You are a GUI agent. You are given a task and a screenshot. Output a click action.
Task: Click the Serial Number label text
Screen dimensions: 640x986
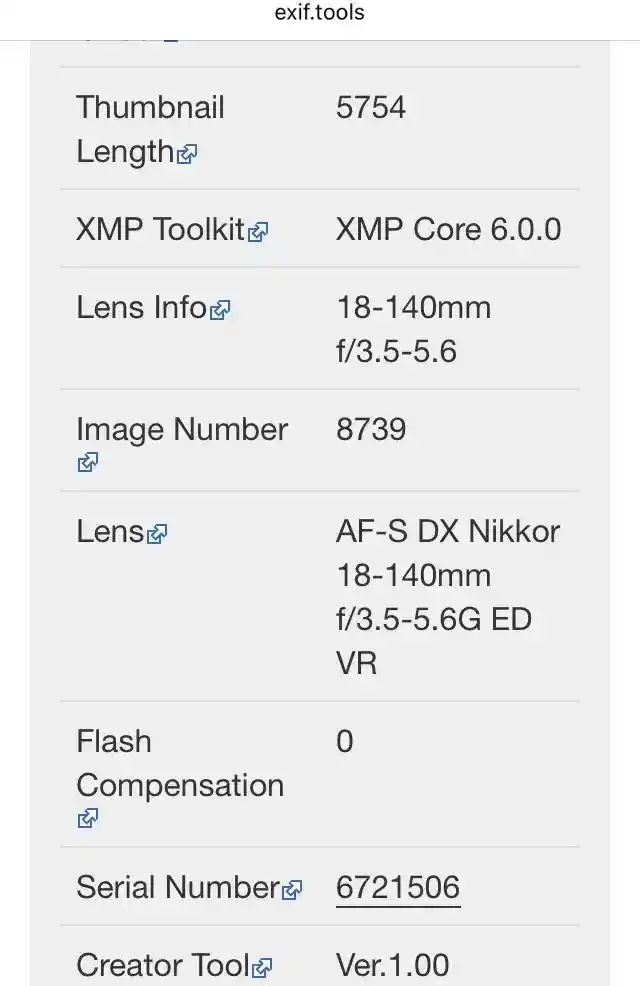coord(178,887)
